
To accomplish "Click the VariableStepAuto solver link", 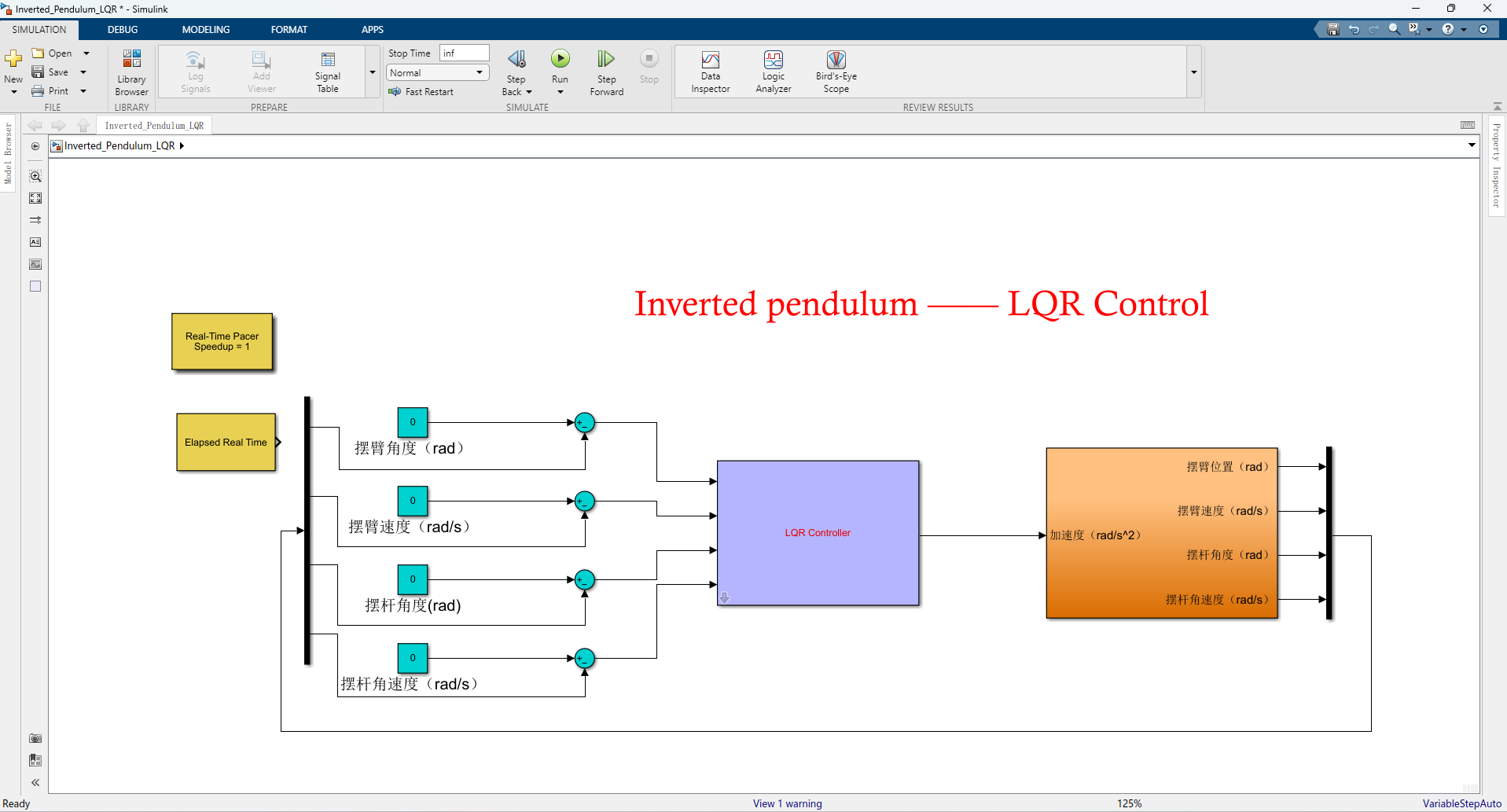I will [1461, 803].
